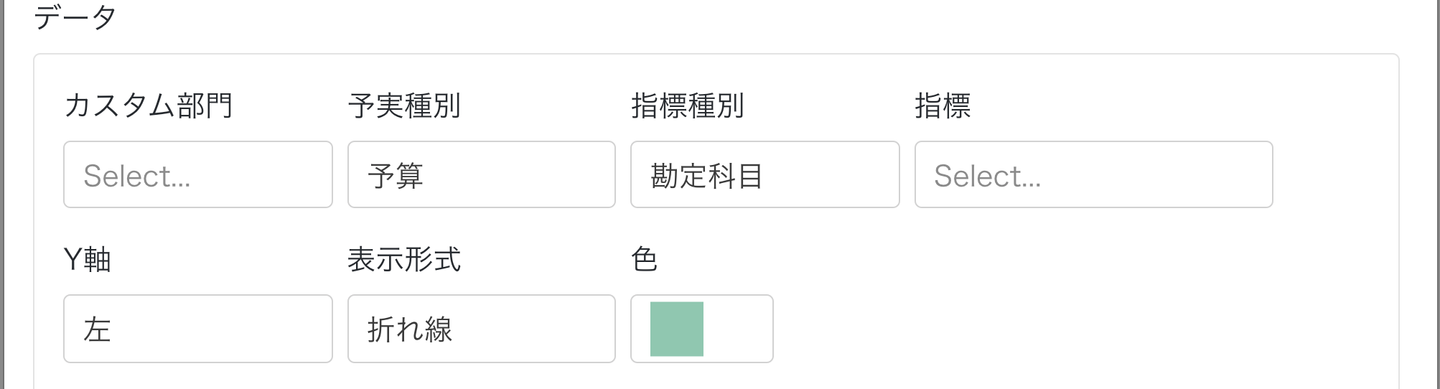Click the カスタム部門 field label
1440x389 pixels.
pos(148,106)
